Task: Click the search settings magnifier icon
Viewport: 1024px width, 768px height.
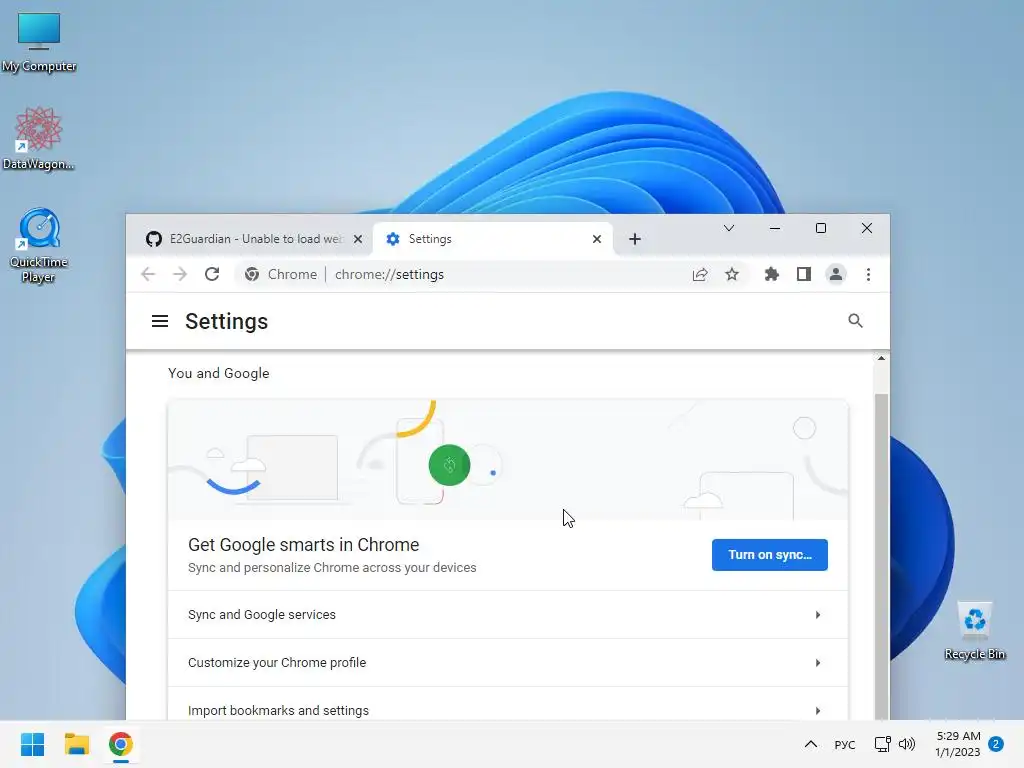Action: [856, 321]
